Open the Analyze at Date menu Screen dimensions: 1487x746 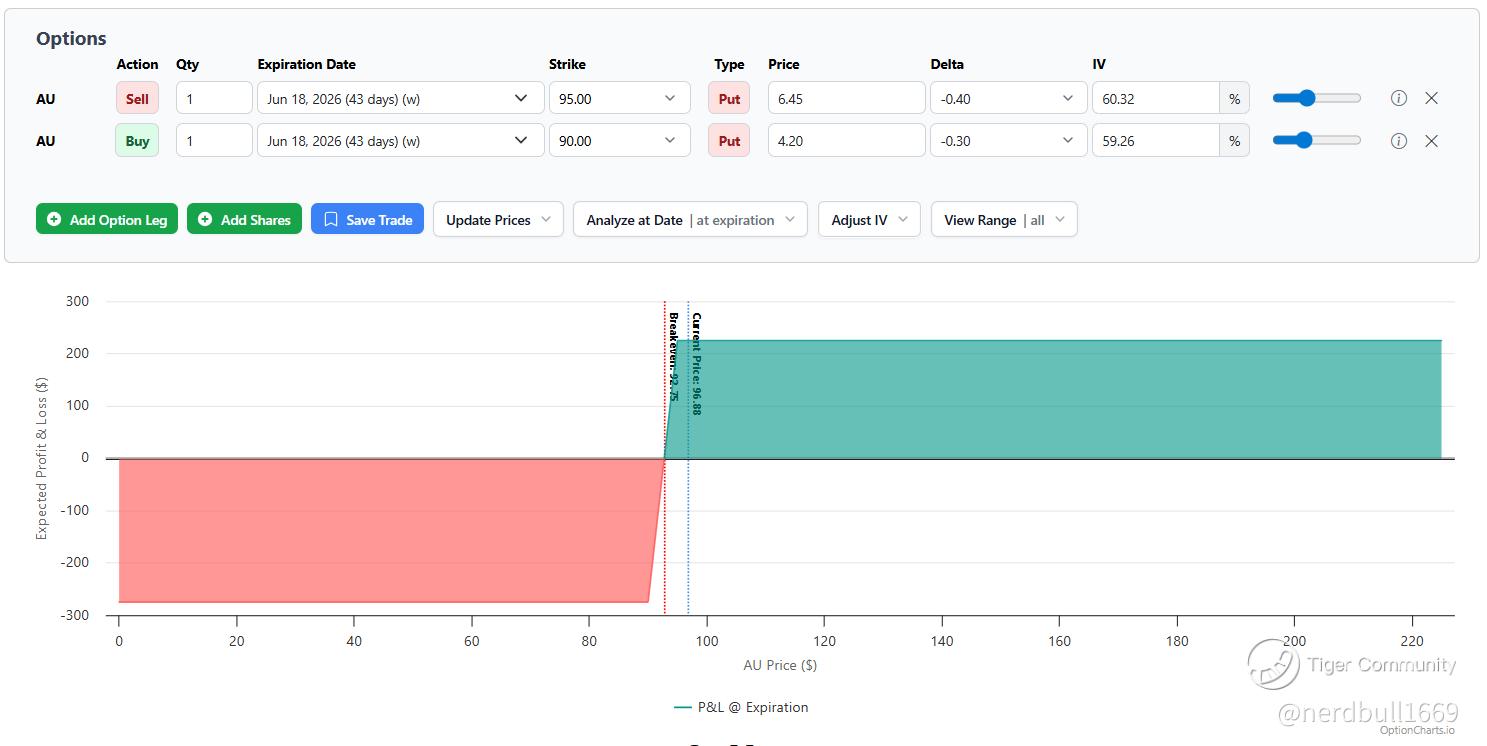[x=690, y=220]
